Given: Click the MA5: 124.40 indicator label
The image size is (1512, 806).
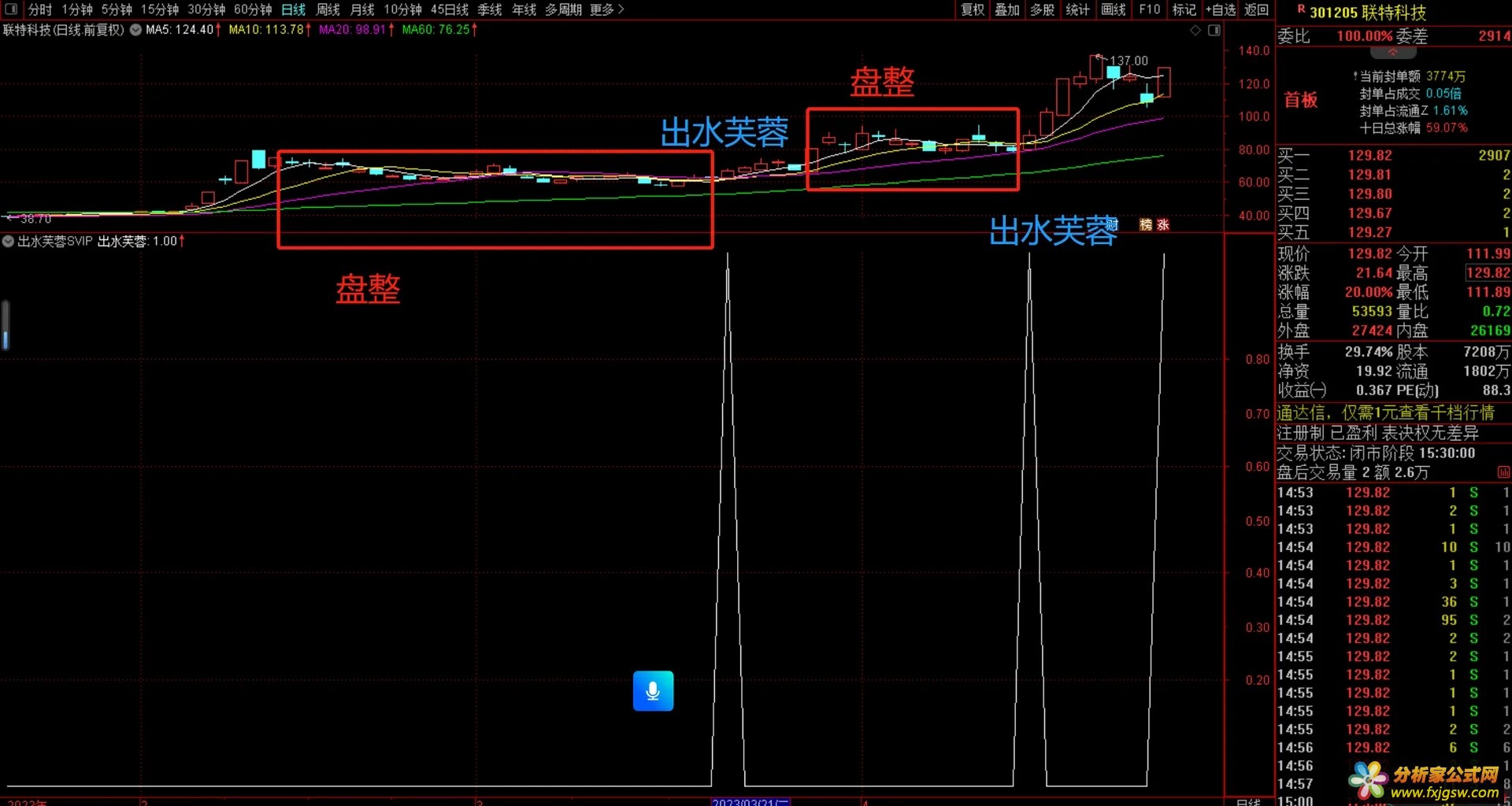Looking at the screenshot, I should pyautogui.click(x=183, y=30).
